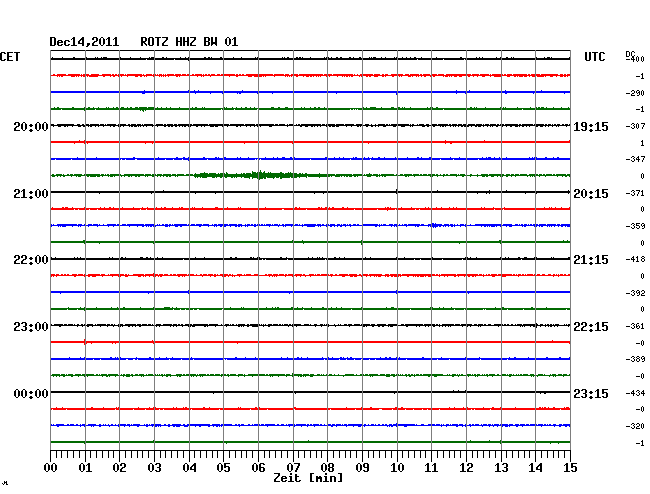Click the minute-axis label 00
This screenshot has width=650, height=494.
pyautogui.click(x=51, y=468)
